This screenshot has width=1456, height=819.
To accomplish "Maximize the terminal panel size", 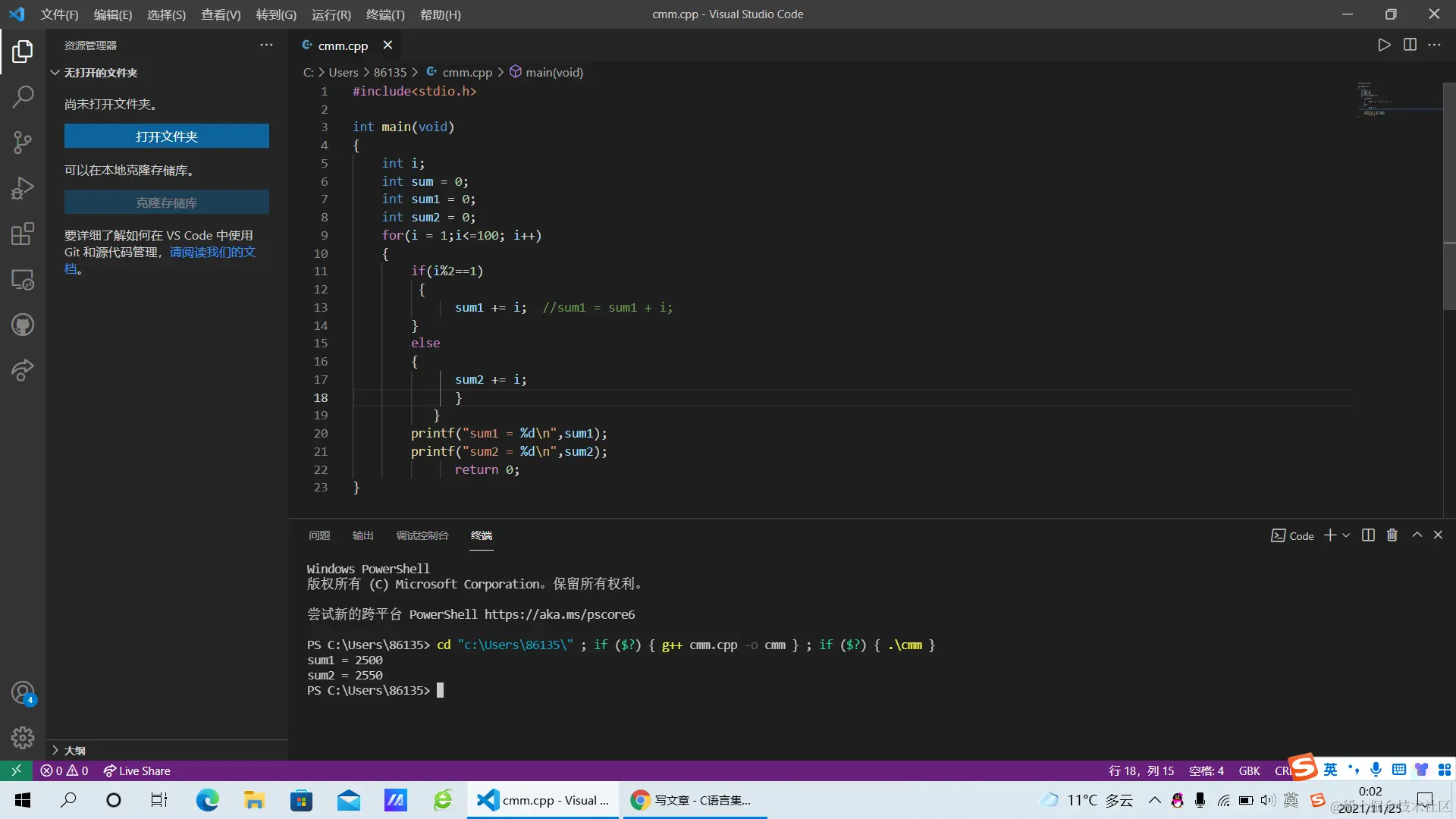I will click(1417, 535).
